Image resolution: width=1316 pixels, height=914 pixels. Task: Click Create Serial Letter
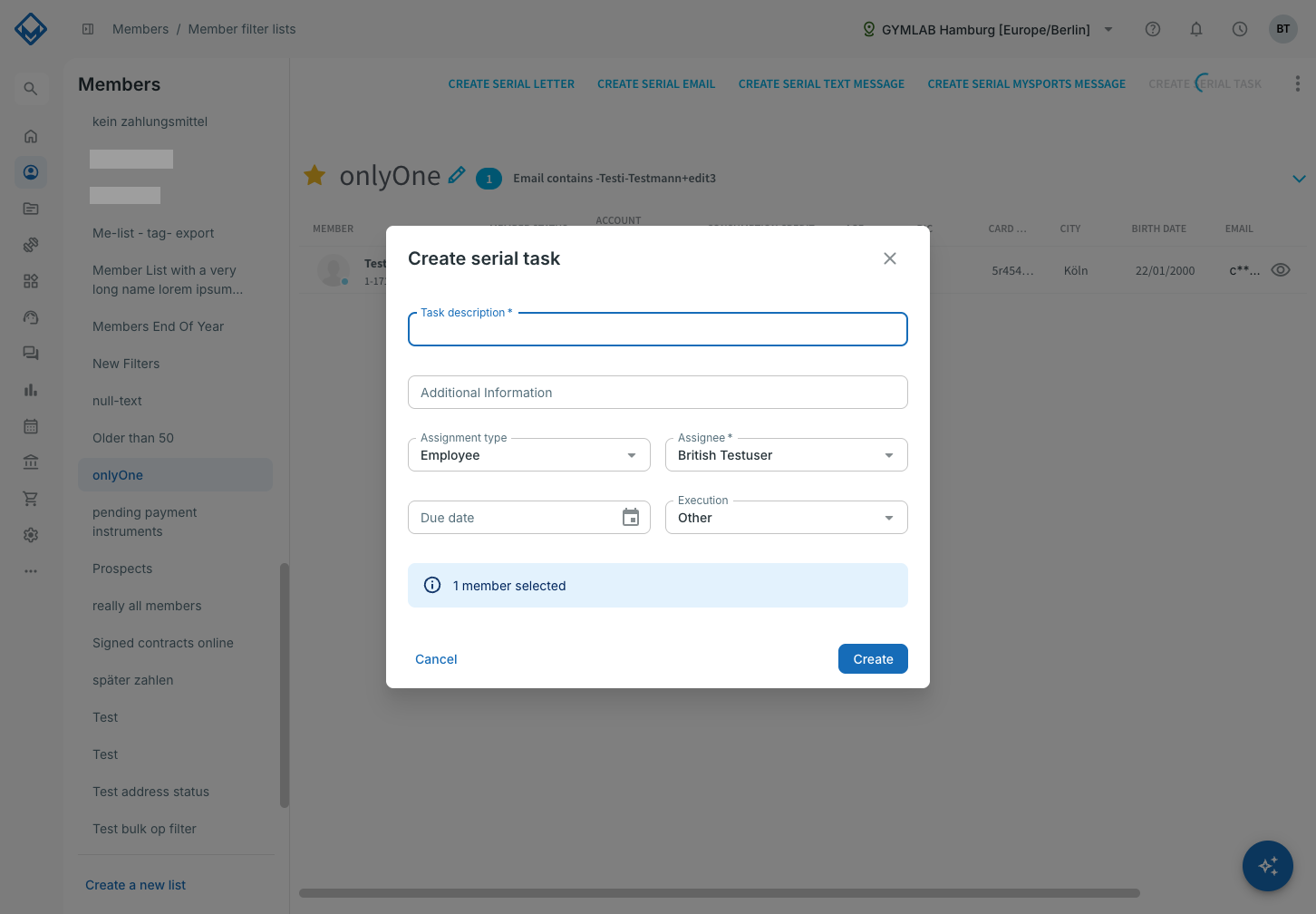(x=511, y=83)
